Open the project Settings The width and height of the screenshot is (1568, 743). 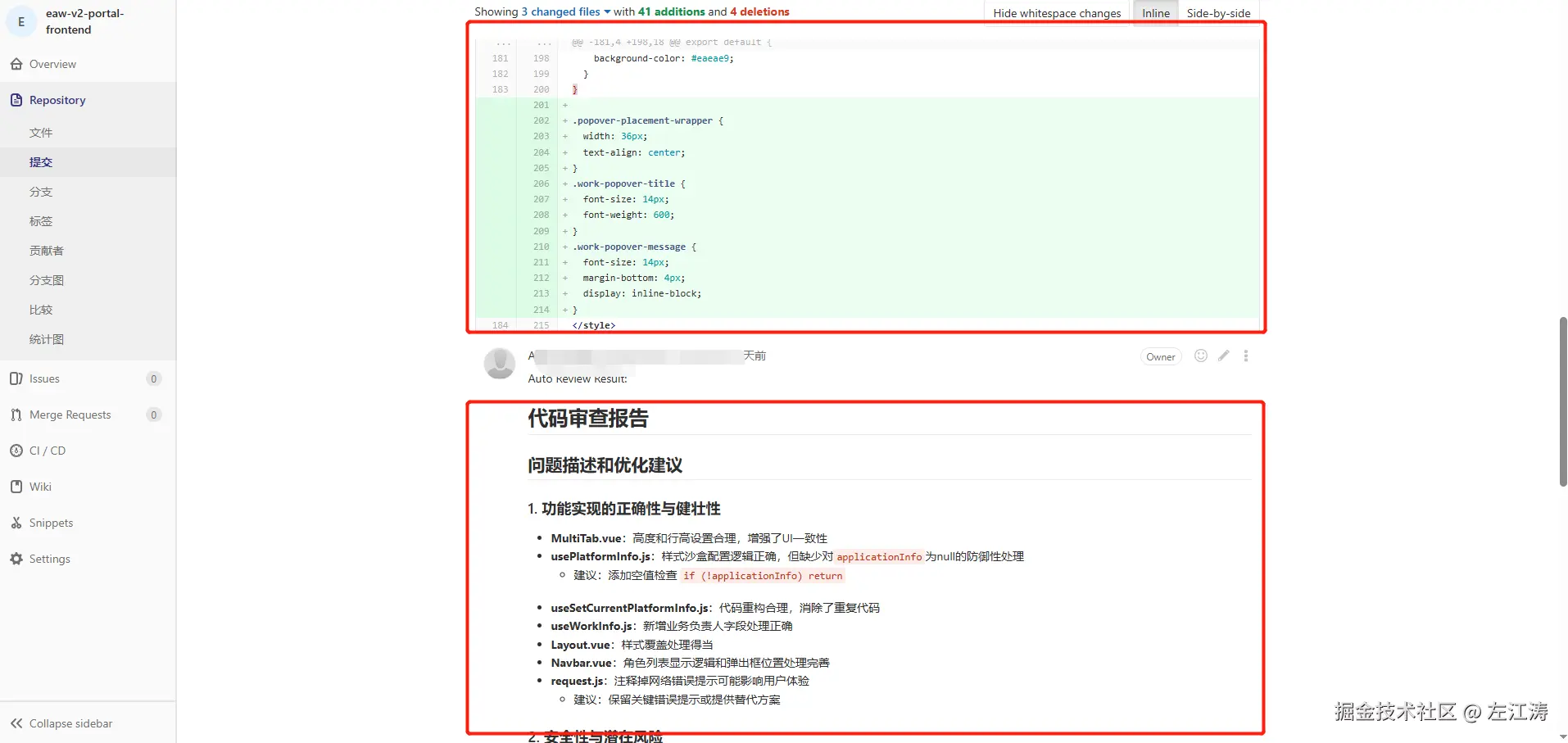[51, 558]
